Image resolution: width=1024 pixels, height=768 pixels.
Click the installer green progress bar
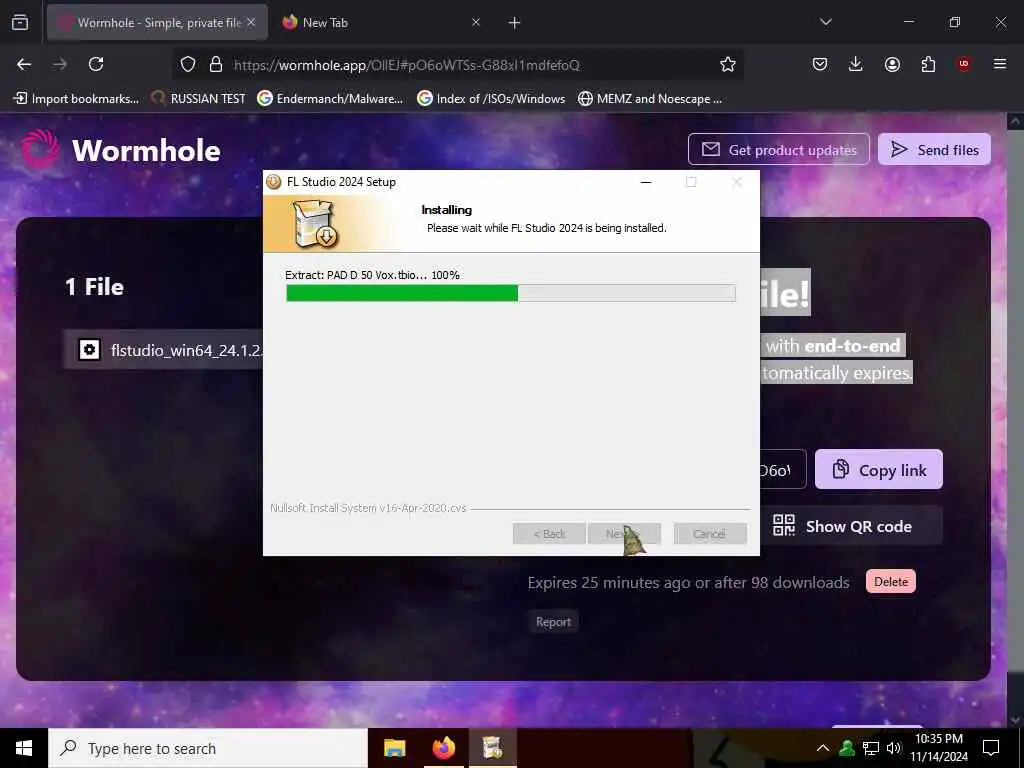tap(511, 293)
